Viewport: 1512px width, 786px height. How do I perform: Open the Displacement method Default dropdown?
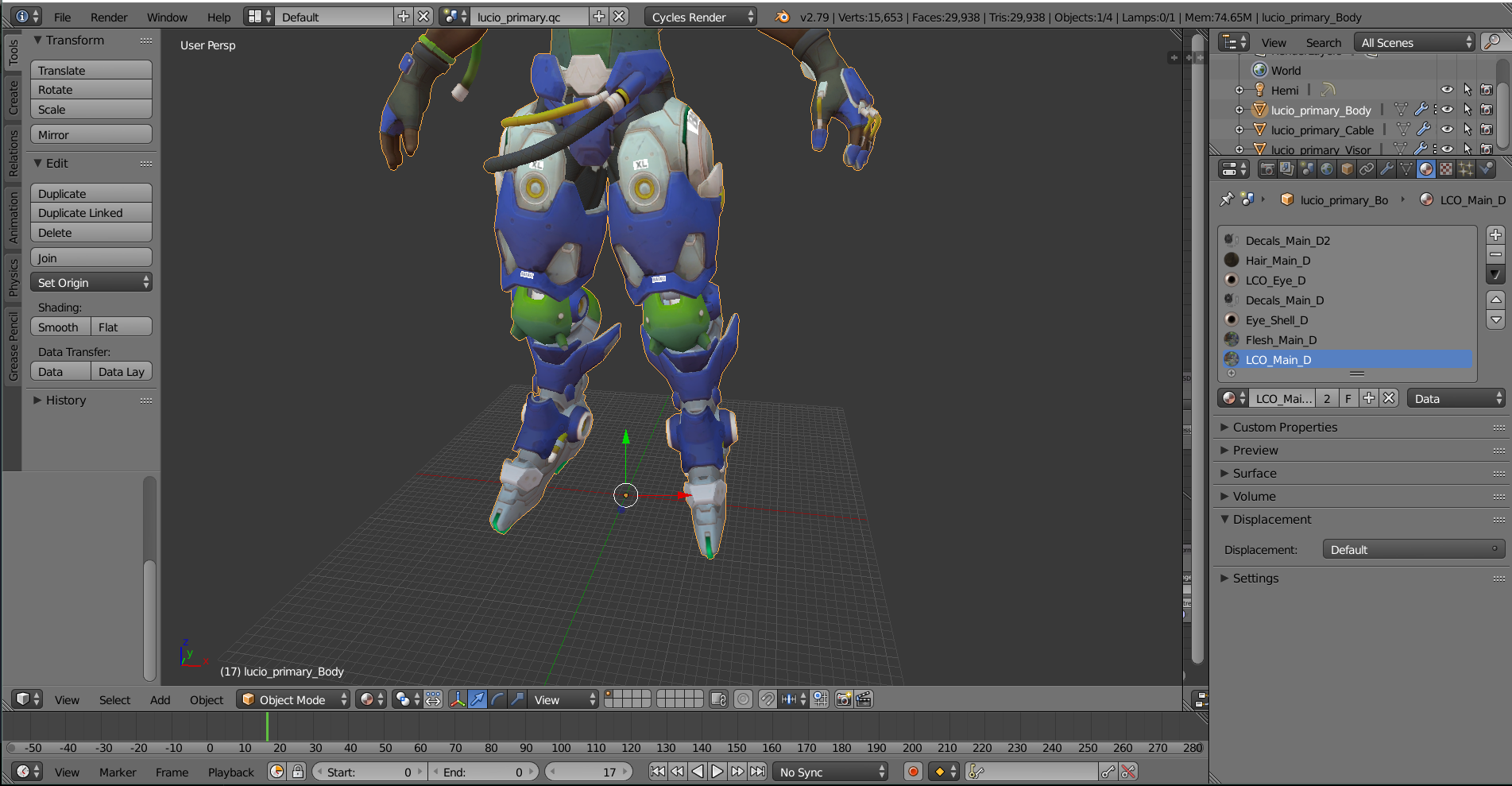1413,549
